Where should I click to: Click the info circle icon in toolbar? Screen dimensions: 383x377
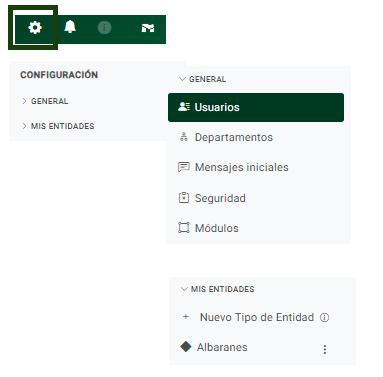pos(104,27)
